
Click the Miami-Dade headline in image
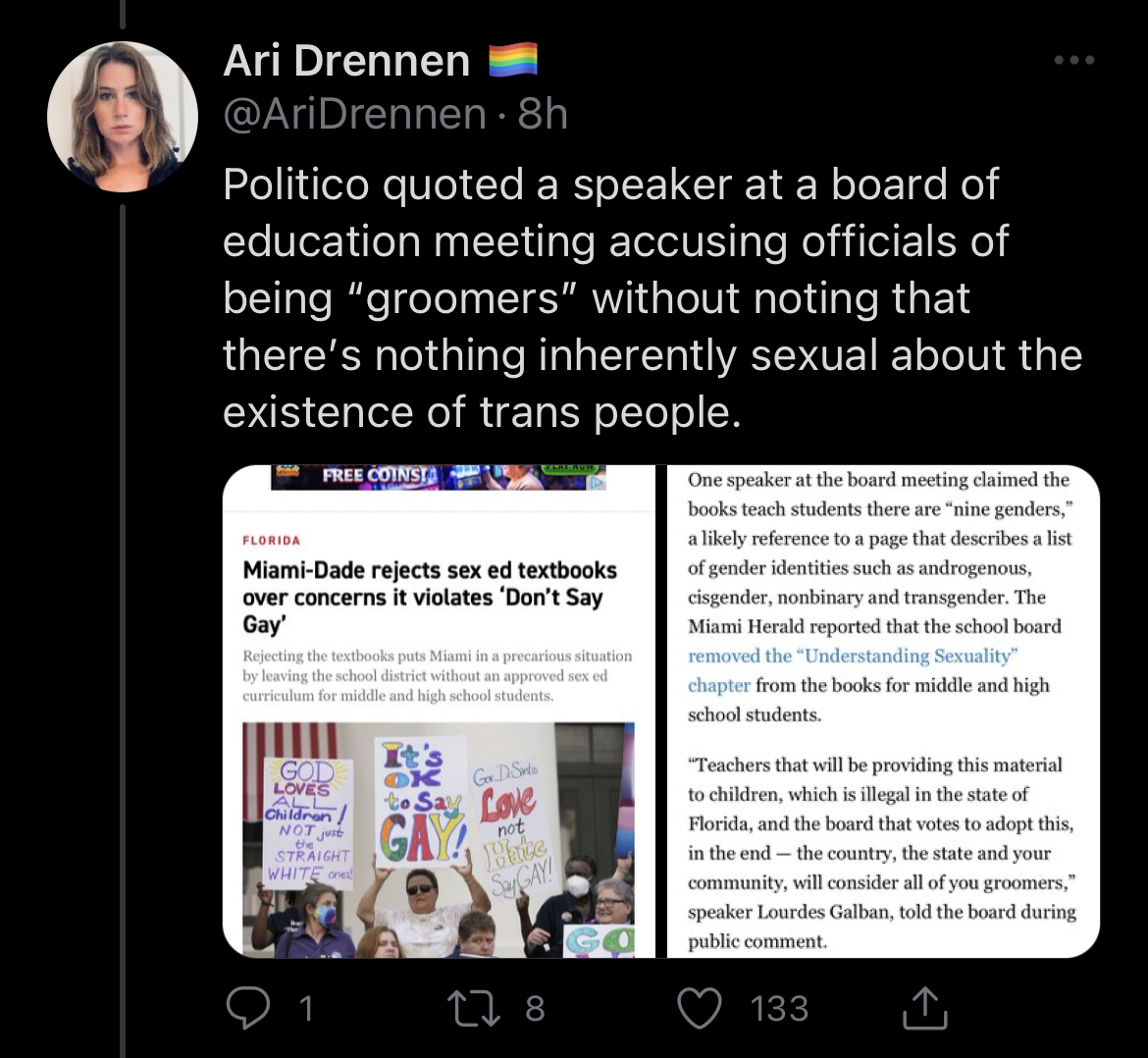430,597
